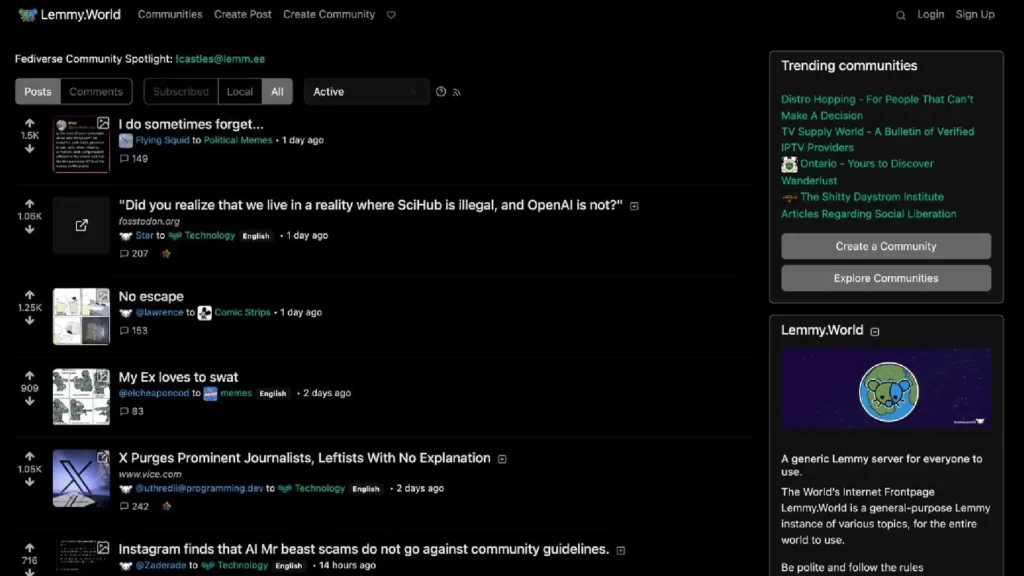
Task: Click the sorting help question-mark icon
Action: point(441,92)
